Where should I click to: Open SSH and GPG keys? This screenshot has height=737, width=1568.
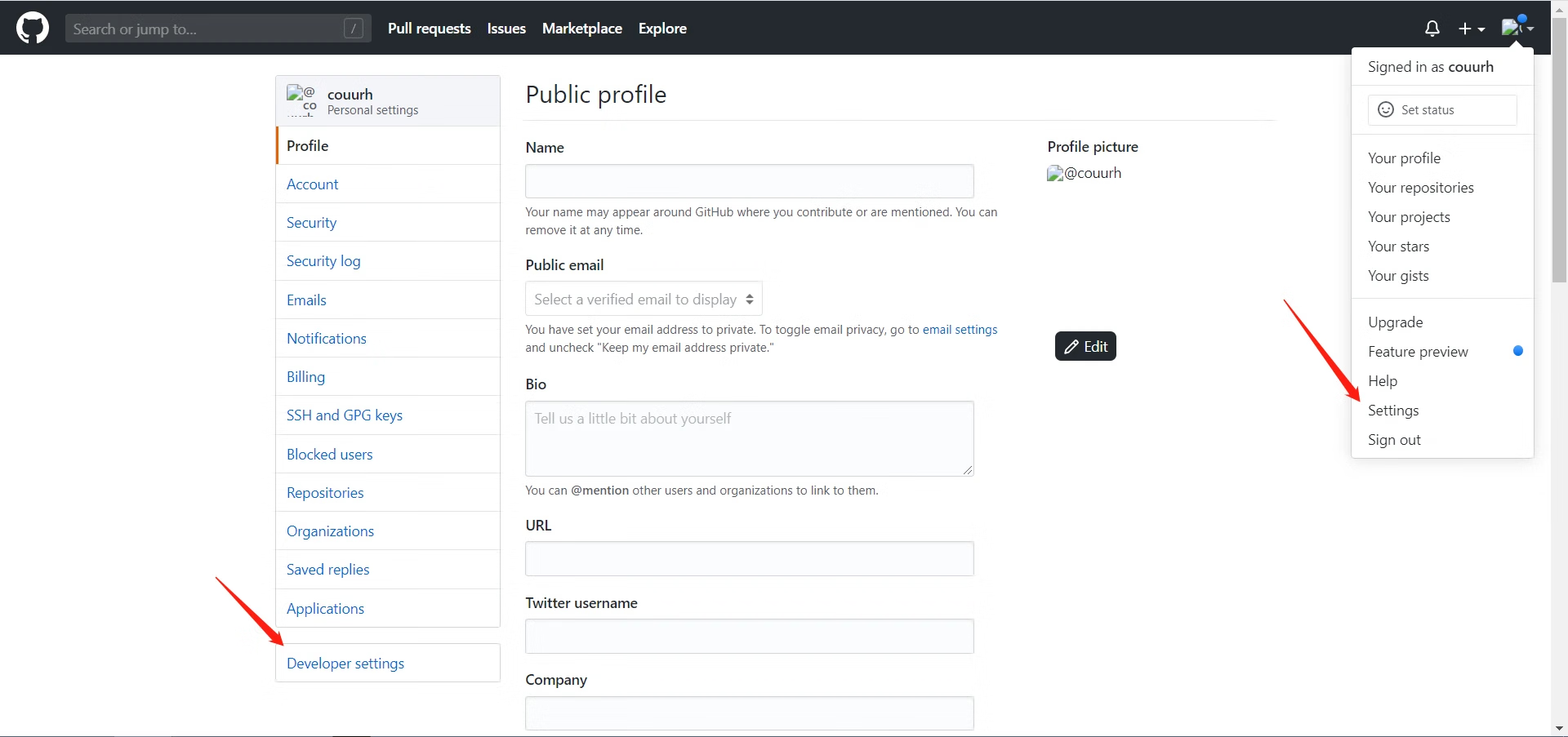pos(388,415)
